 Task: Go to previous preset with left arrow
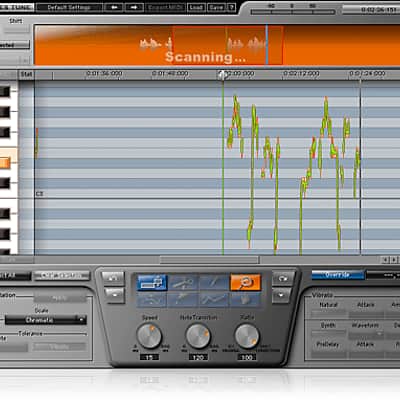pos(114,7)
